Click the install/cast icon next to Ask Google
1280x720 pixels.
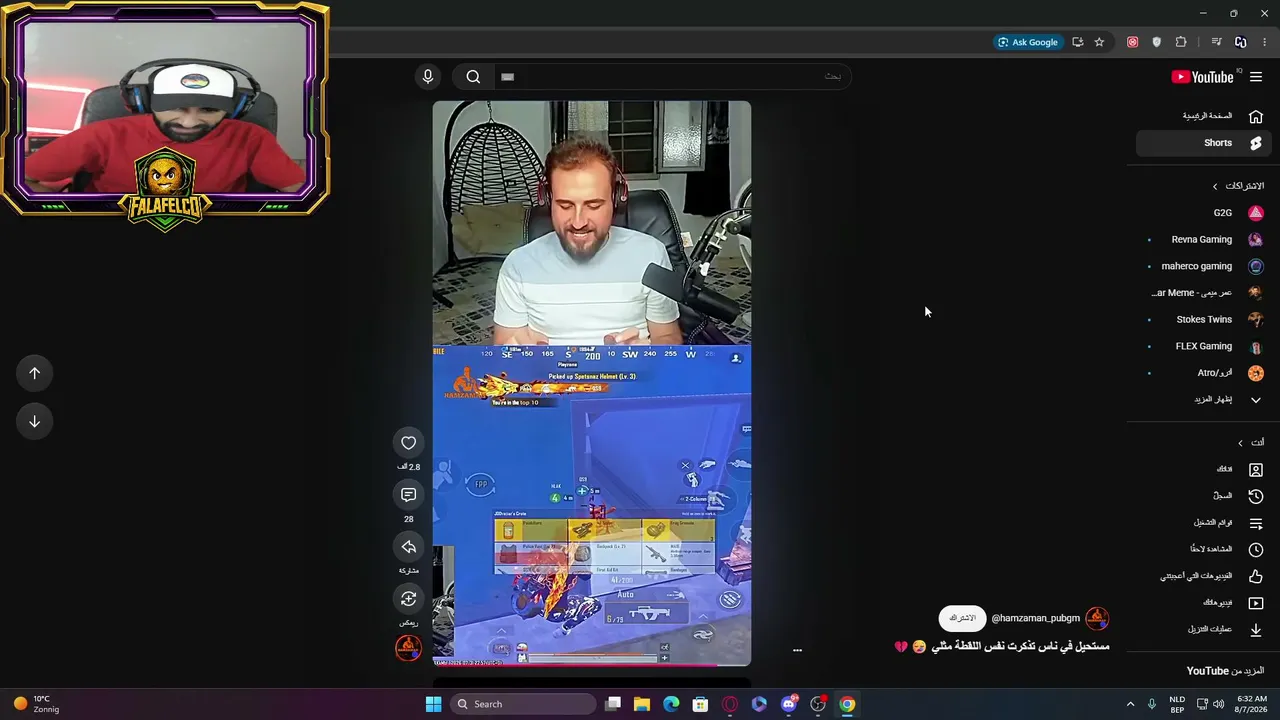tap(1077, 42)
